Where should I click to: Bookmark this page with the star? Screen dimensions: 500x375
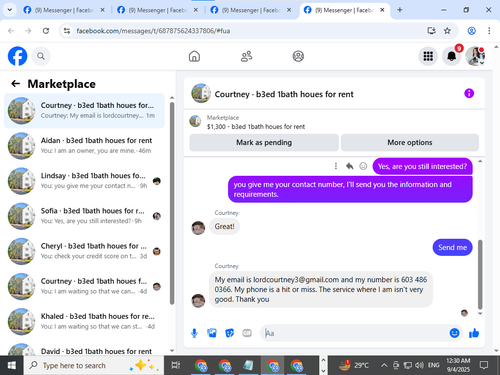click(x=447, y=31)
